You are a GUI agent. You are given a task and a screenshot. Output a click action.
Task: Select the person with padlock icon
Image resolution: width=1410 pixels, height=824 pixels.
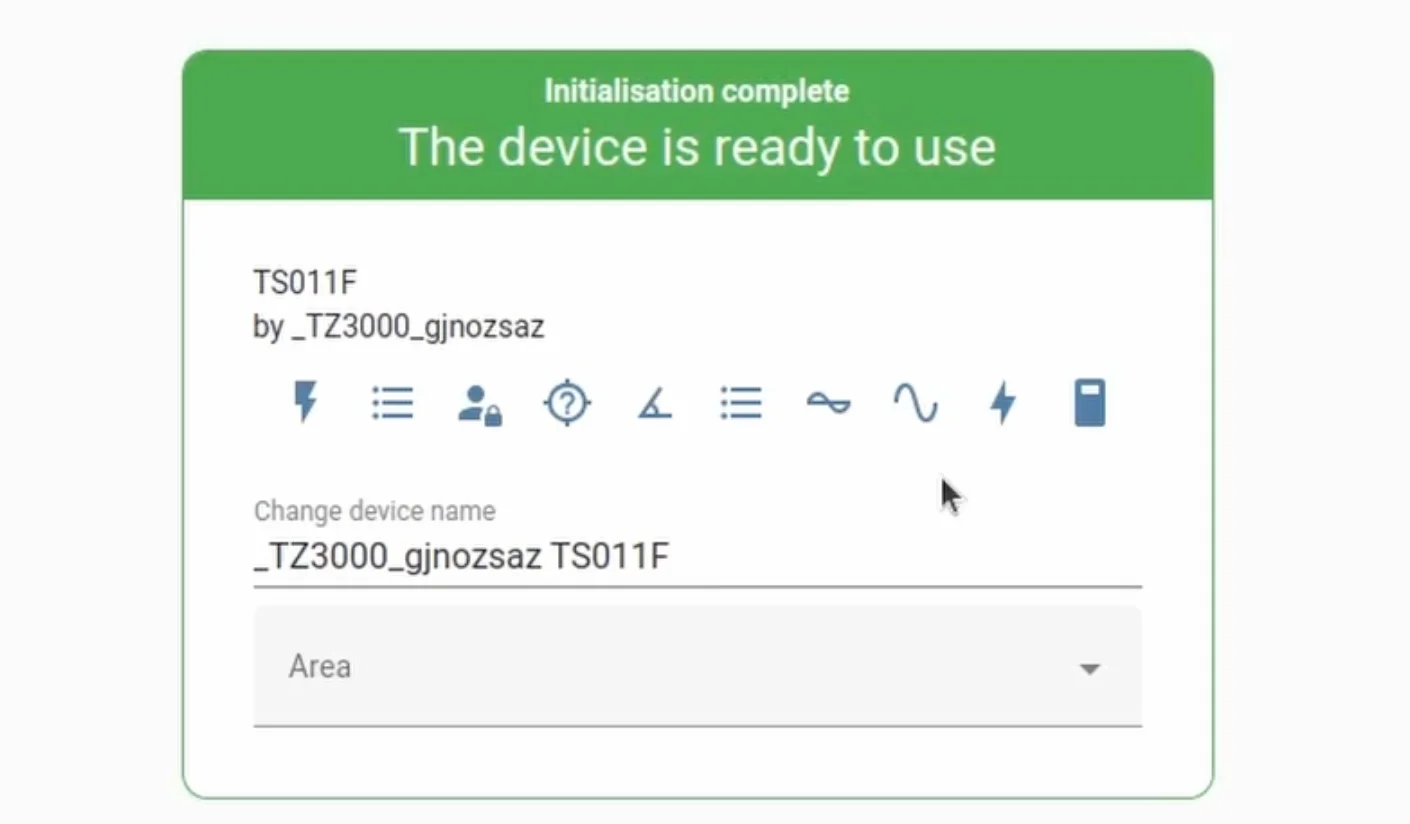(480, 405)
